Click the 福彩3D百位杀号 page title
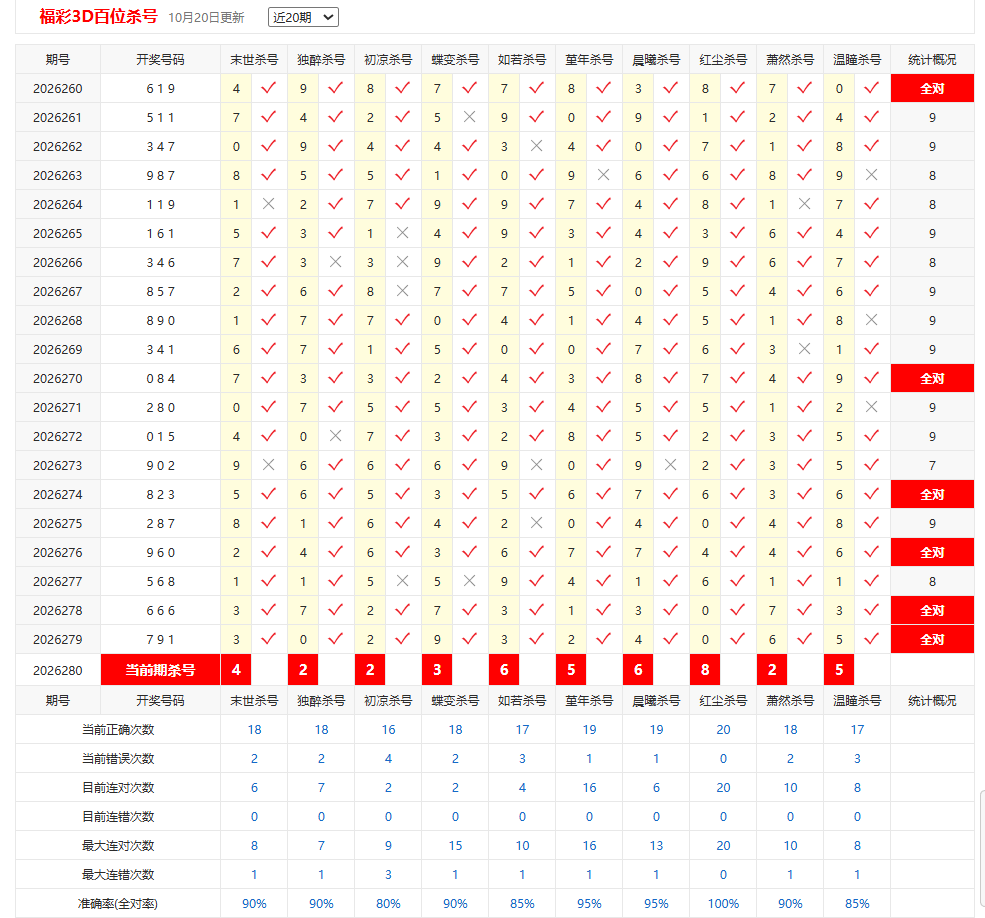Viewport: 985px width, 918px height. pyautogui.click(x=98, y=16)
